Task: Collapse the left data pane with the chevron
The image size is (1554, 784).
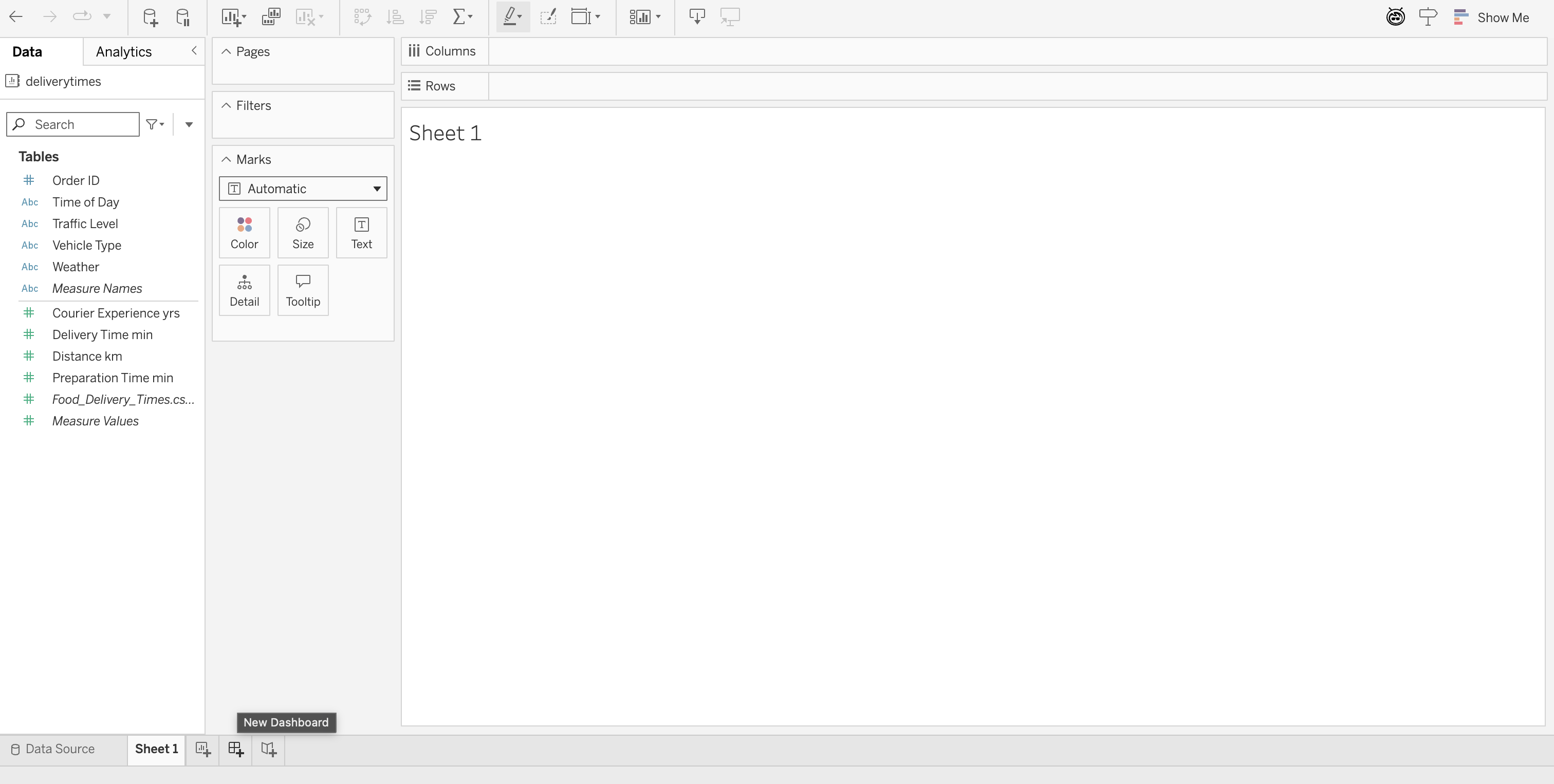Action: pos(194,51)
